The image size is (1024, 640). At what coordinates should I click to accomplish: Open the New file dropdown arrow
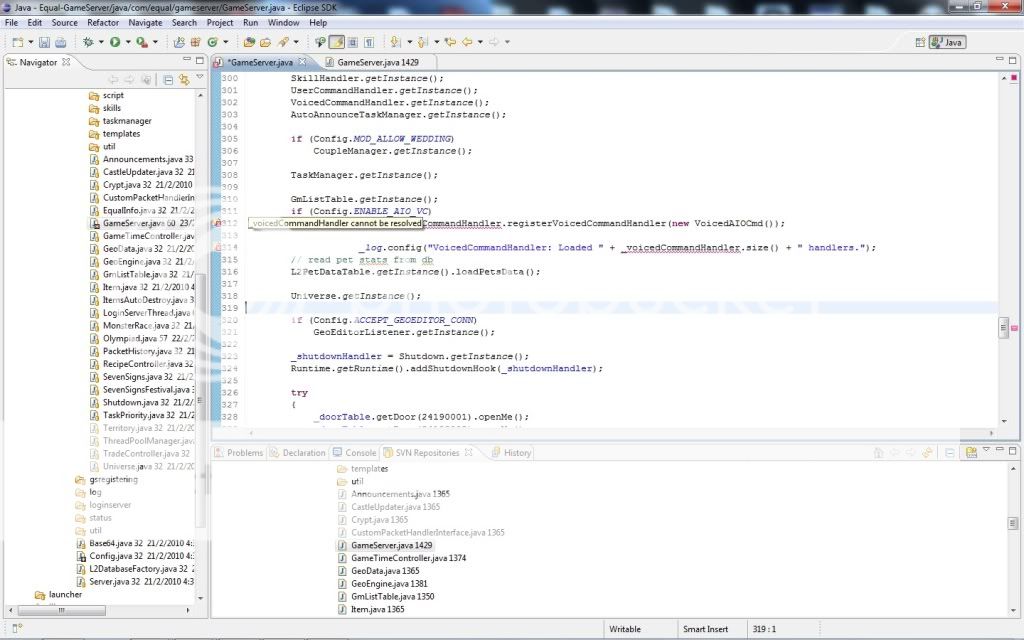point(31,42)
